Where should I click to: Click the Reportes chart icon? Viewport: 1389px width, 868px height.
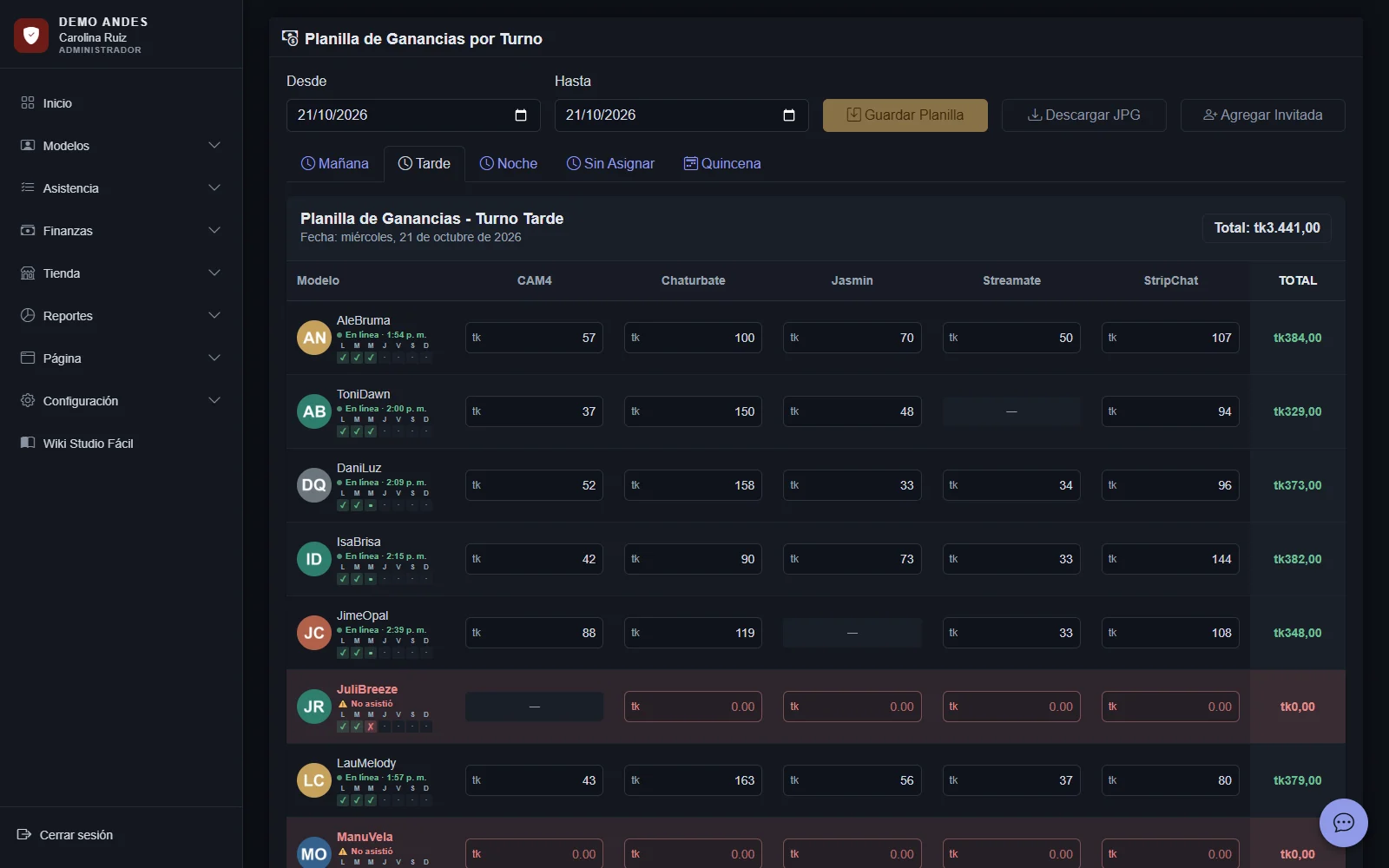28,315
